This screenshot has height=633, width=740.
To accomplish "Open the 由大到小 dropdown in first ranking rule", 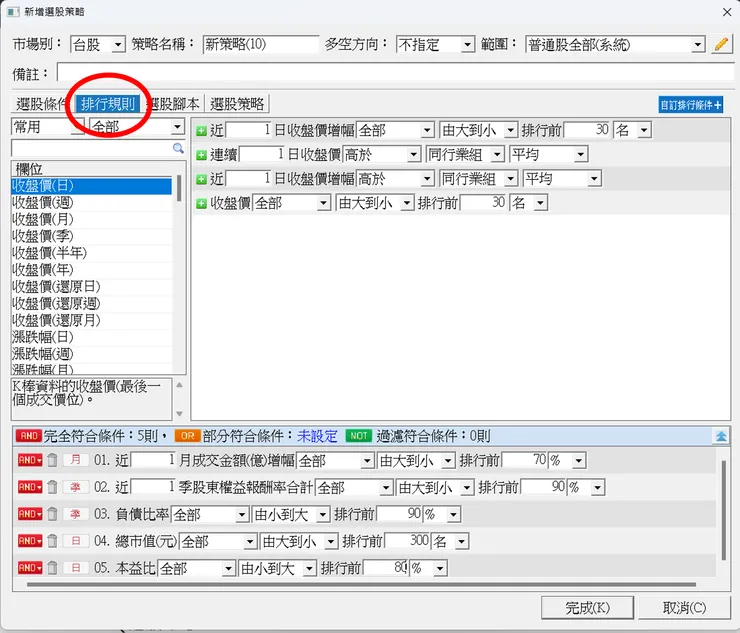I will pyautogui.click(x=510, y=130).
